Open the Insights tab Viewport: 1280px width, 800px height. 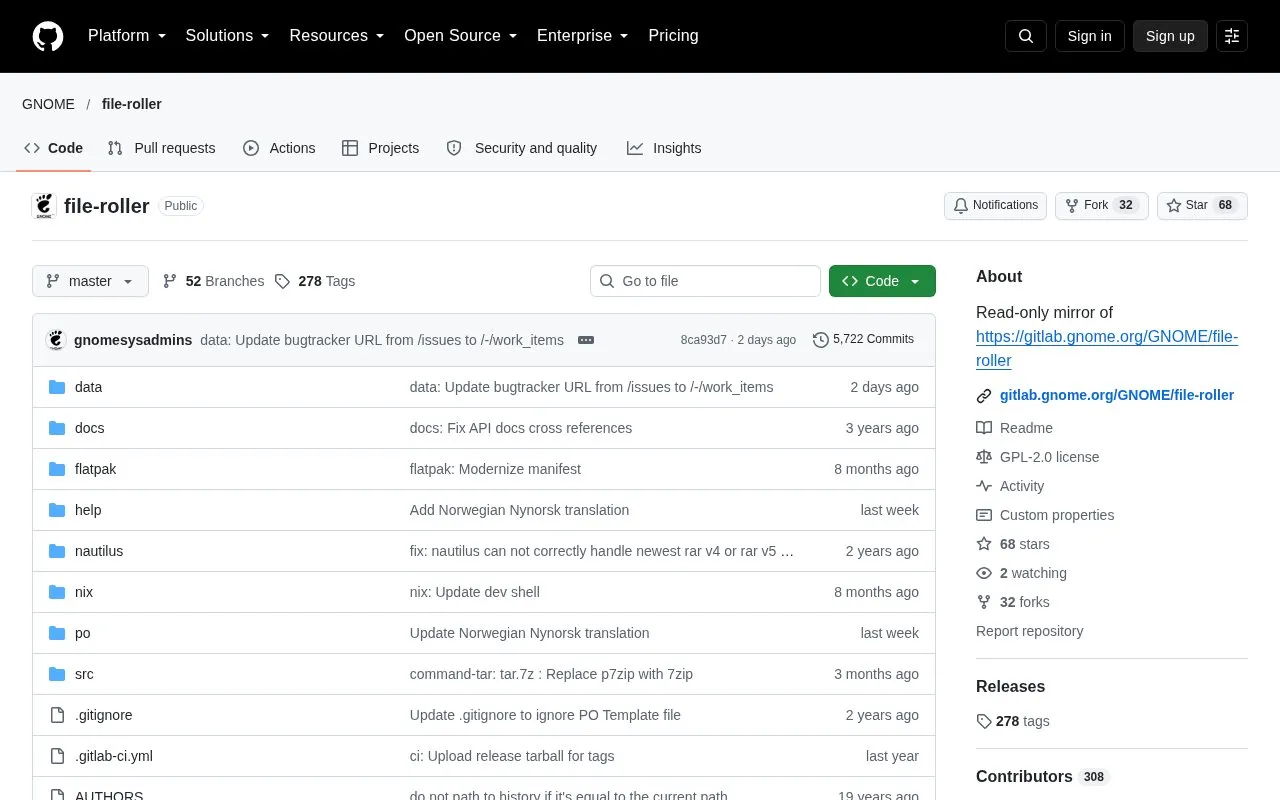point(664,148)
